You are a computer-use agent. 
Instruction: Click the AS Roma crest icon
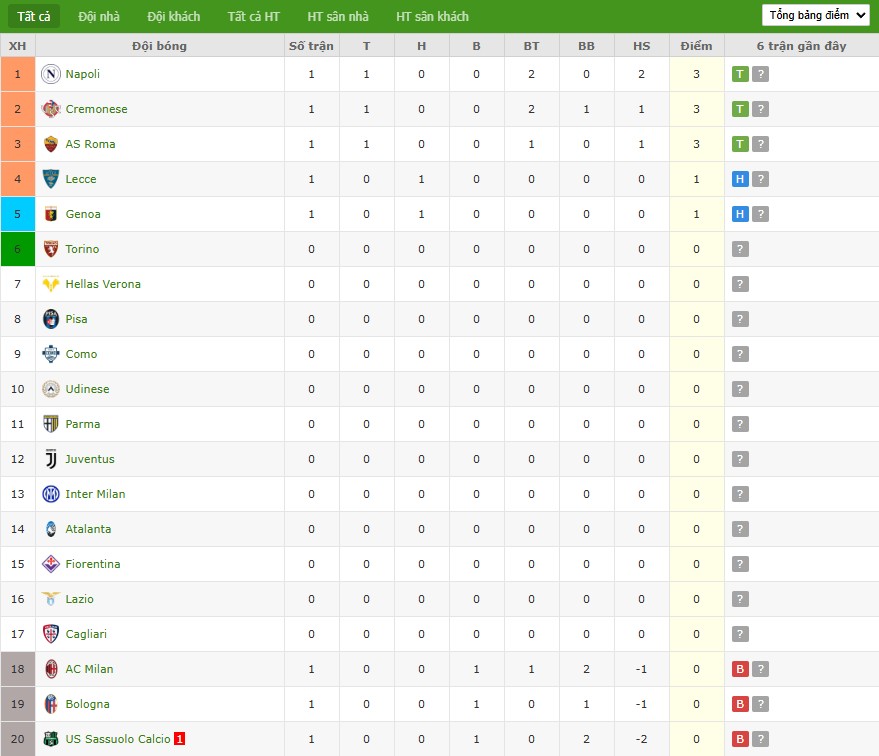51,144
